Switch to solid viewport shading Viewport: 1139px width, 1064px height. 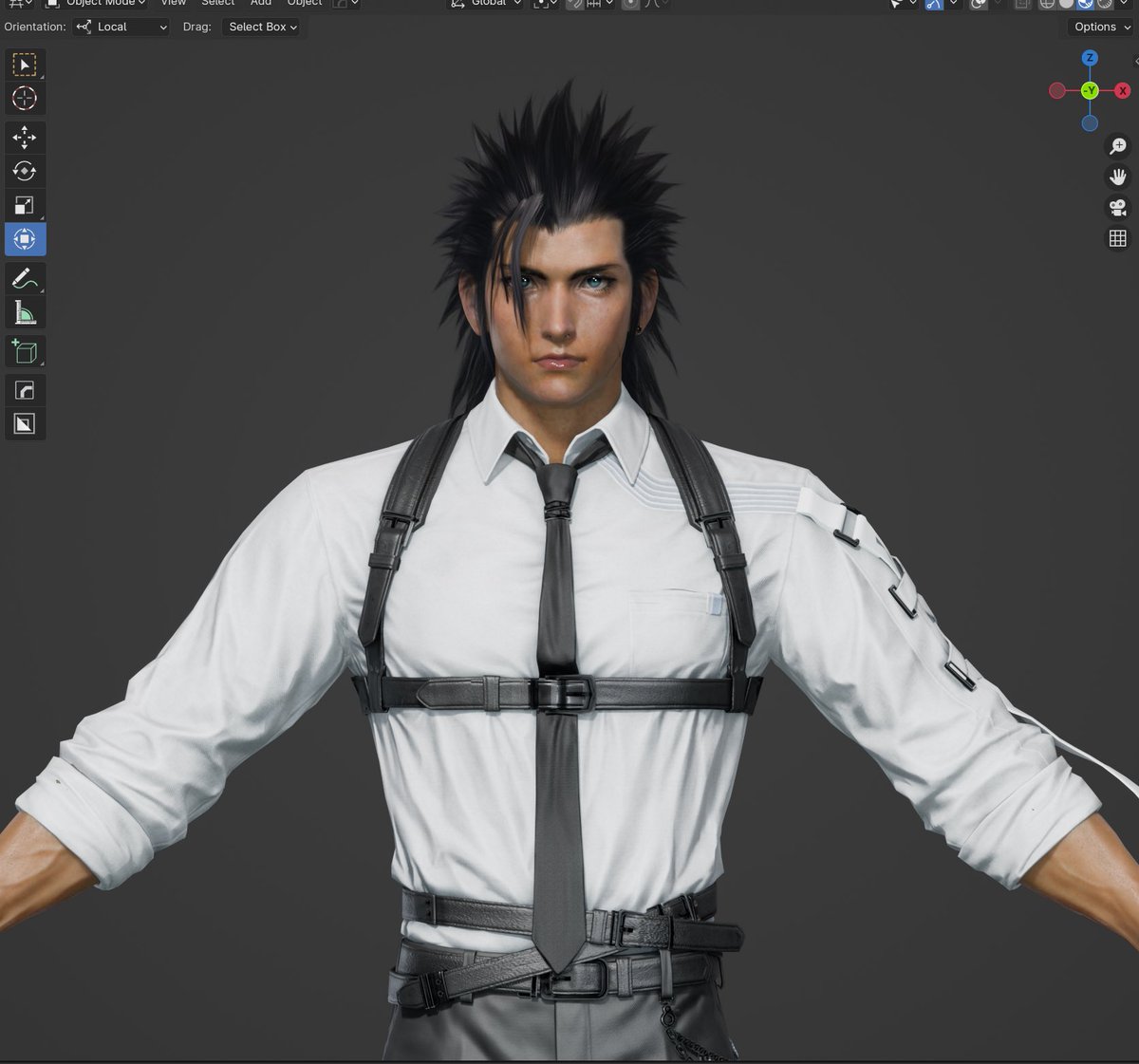coord(1067,3)
